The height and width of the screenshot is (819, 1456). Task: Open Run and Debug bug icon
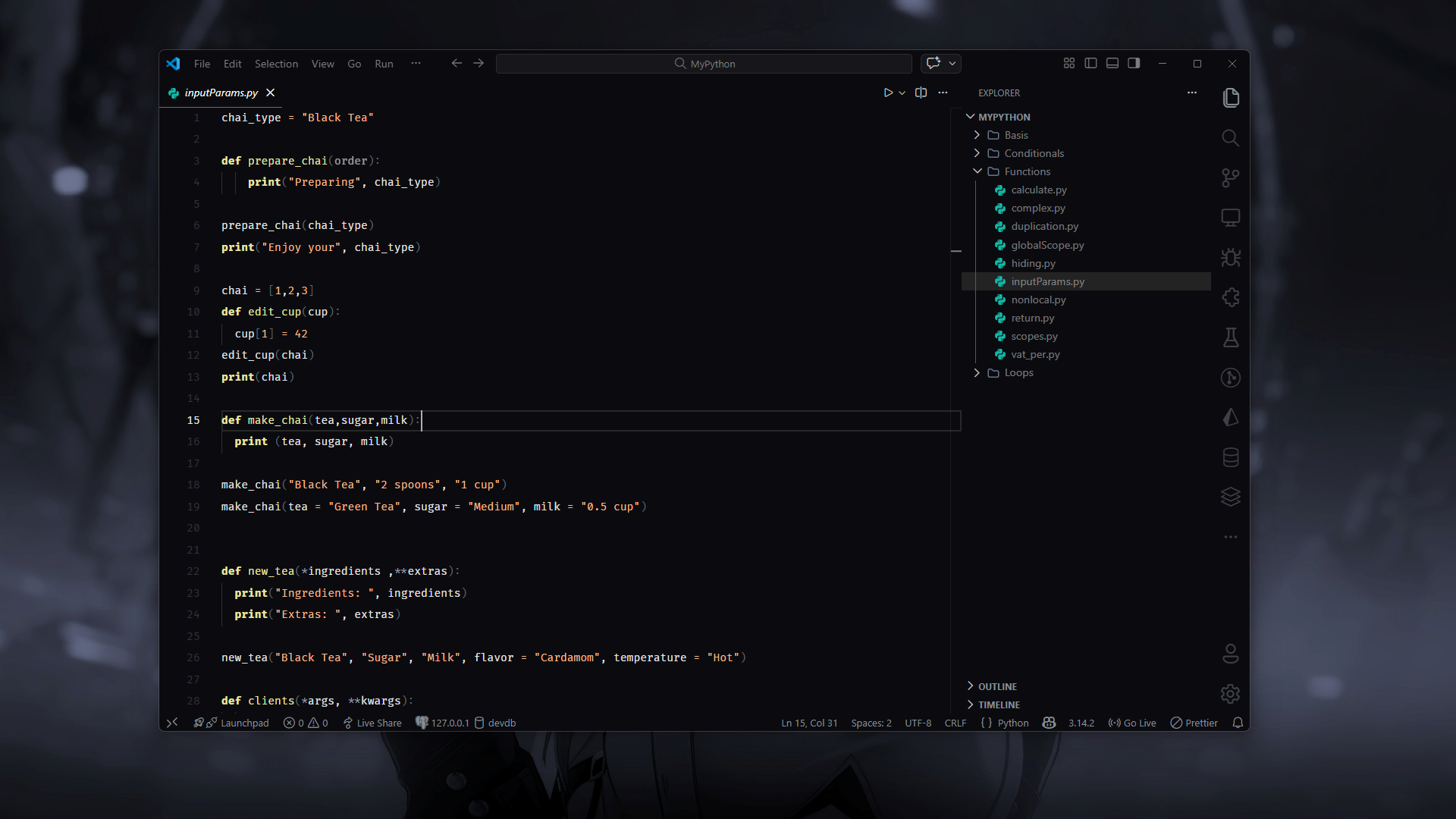pos(1231,258)
